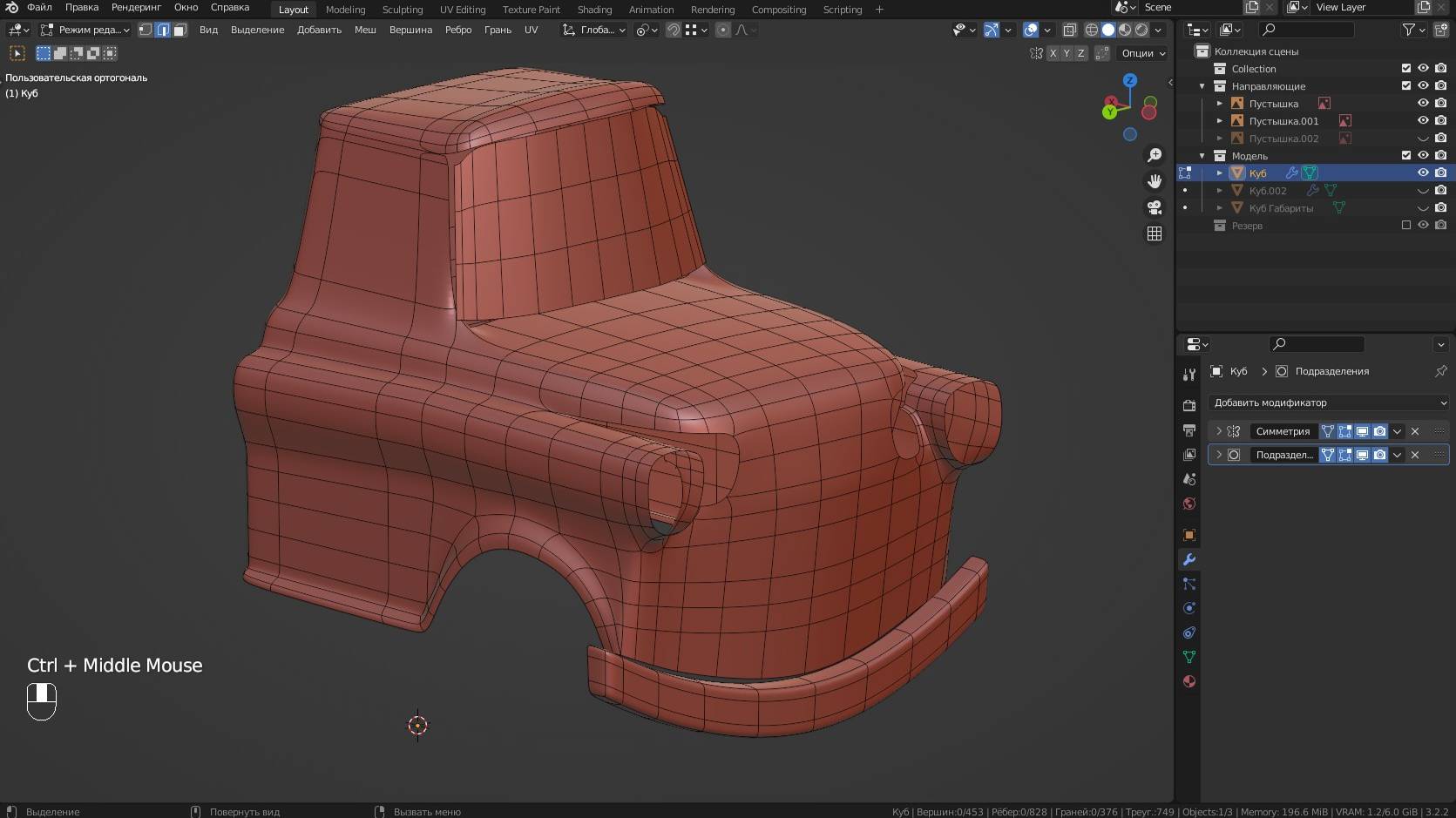1456x818 pixels.
Task: Open the Physics properties tab
Action: click(x=1189, y=608)
